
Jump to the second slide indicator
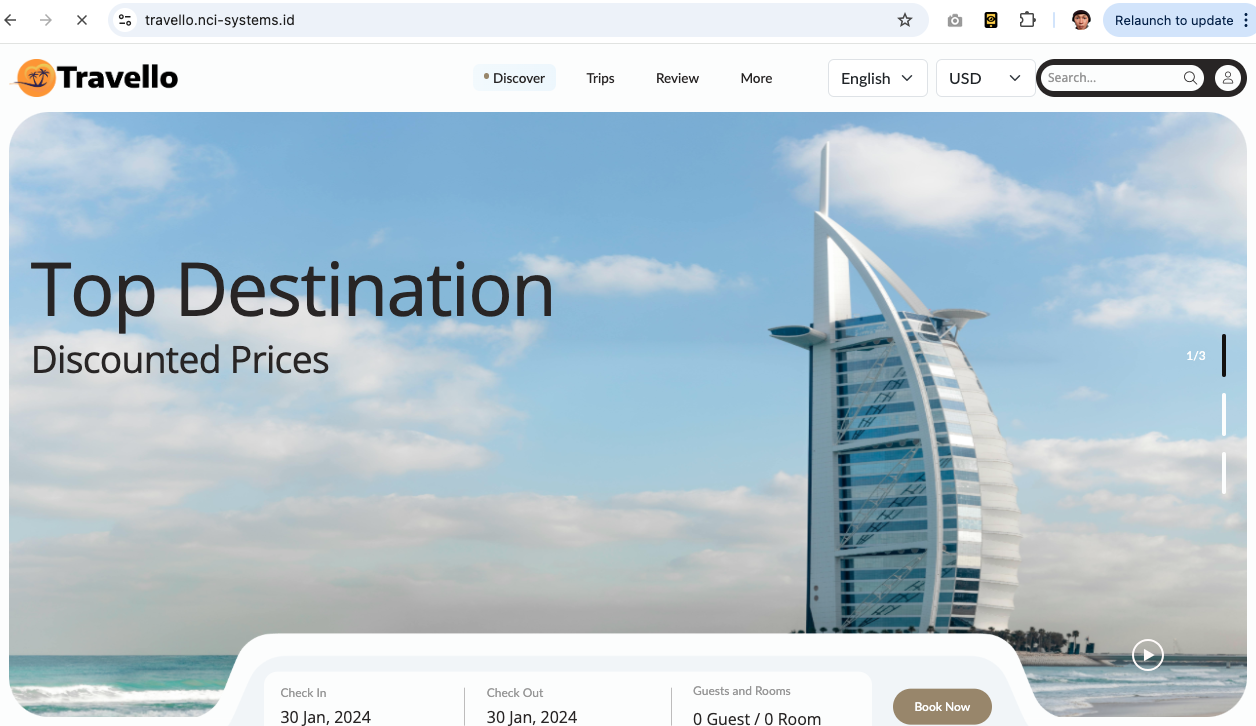[x=1224, y=414]
